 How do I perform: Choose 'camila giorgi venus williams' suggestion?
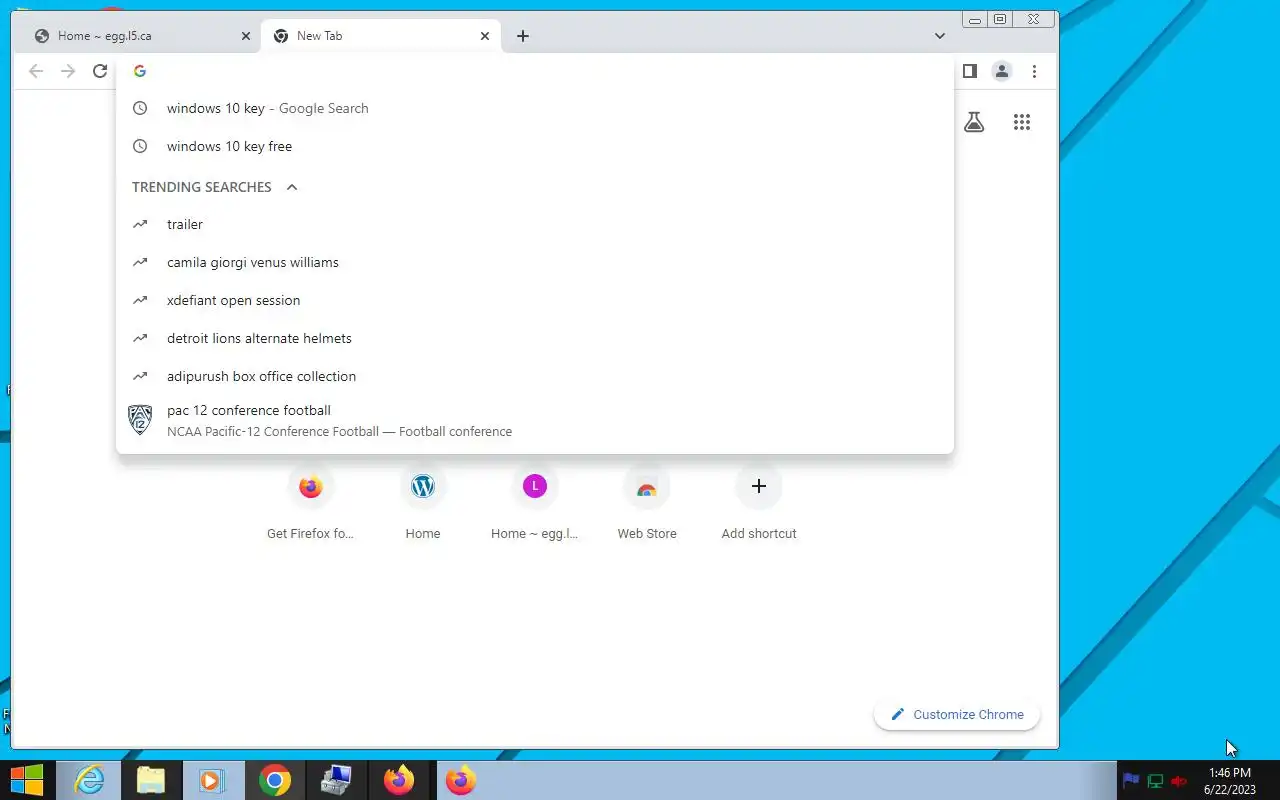[535, 262]
